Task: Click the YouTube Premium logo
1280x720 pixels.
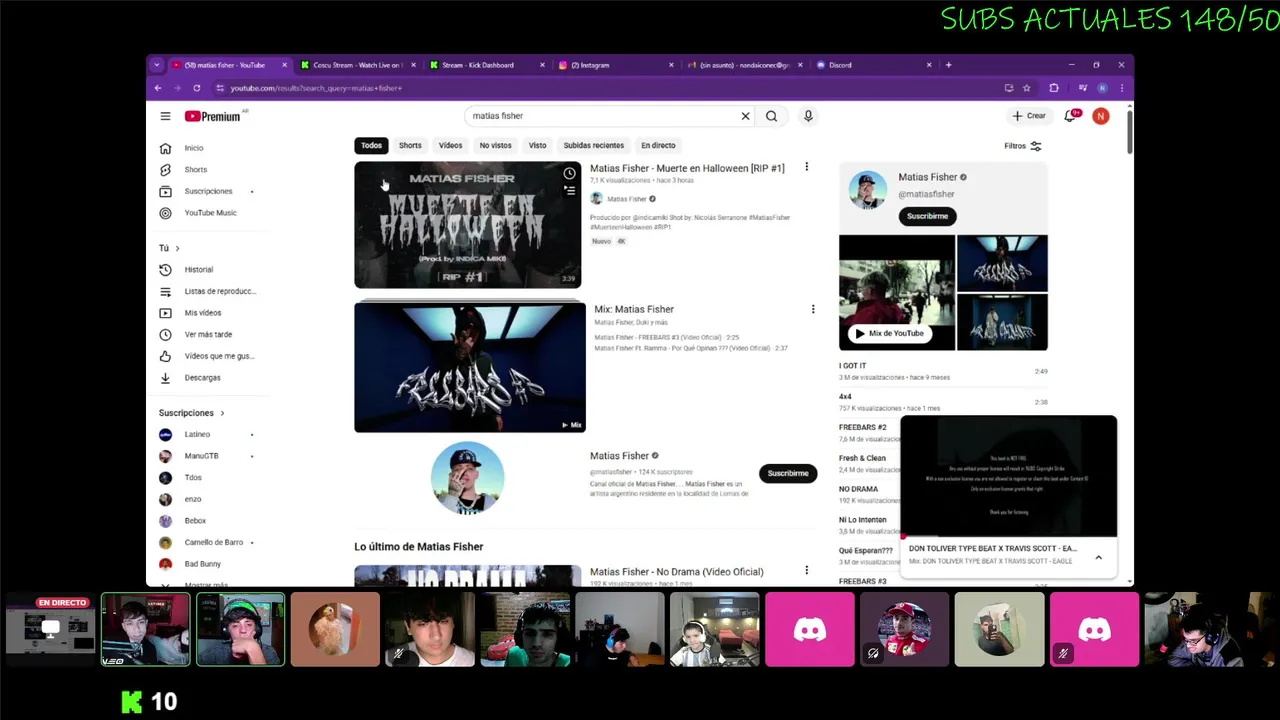Action: [x=213, y=116]
